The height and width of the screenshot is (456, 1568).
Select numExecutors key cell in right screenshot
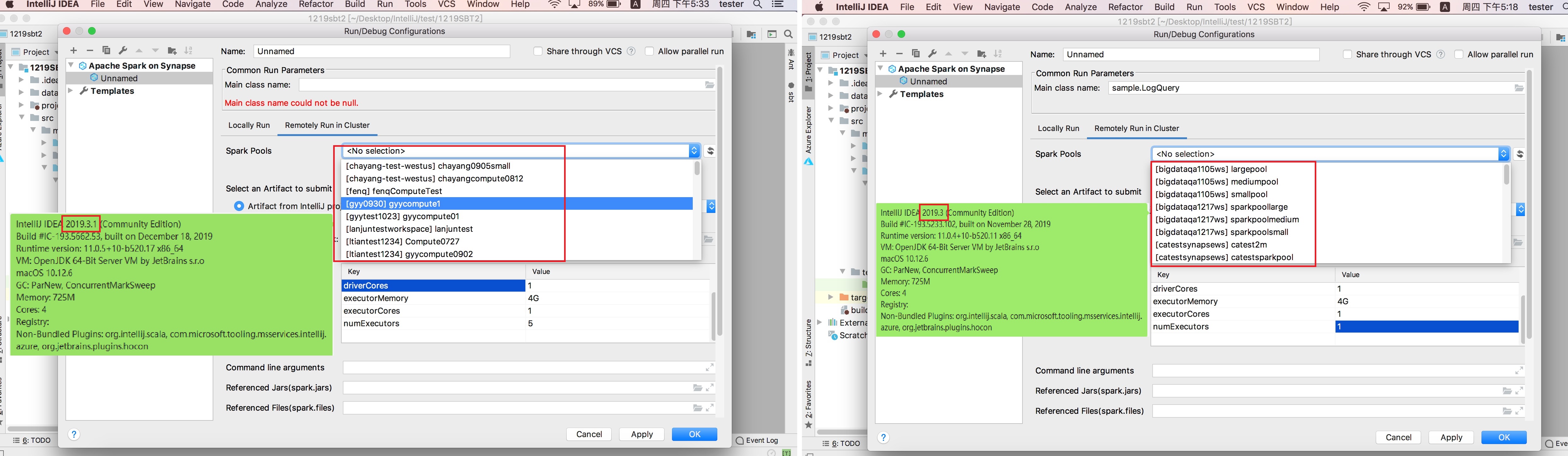(x=1244, y=327)
